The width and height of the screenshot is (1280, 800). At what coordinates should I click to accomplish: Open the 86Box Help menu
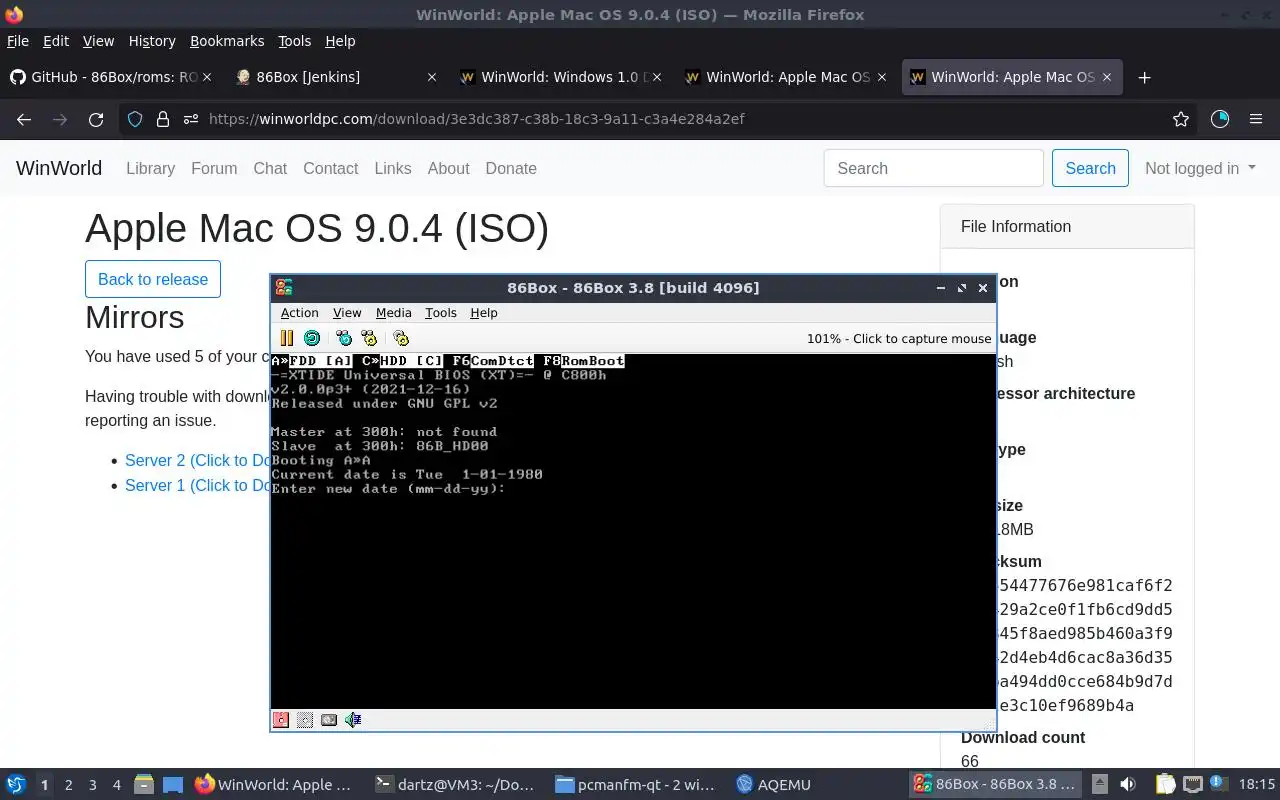484,313
